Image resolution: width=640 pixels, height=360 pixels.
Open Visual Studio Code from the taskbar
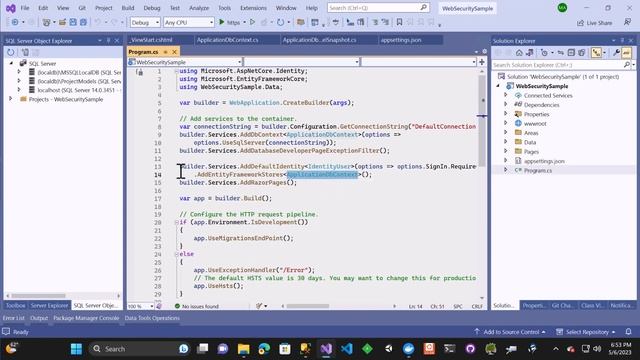[x=347, y=349]
